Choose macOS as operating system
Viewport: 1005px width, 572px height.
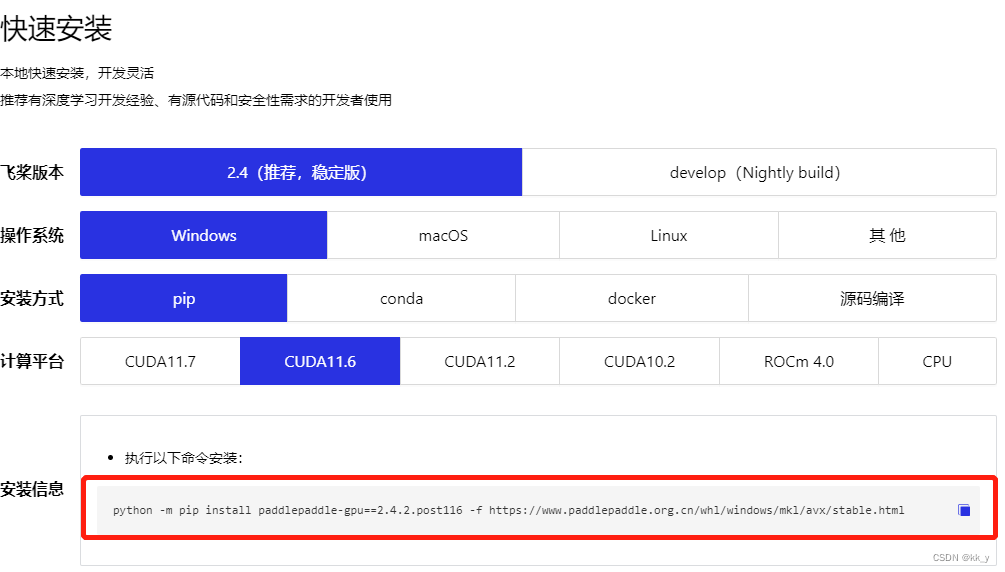(x=443, y=235)
